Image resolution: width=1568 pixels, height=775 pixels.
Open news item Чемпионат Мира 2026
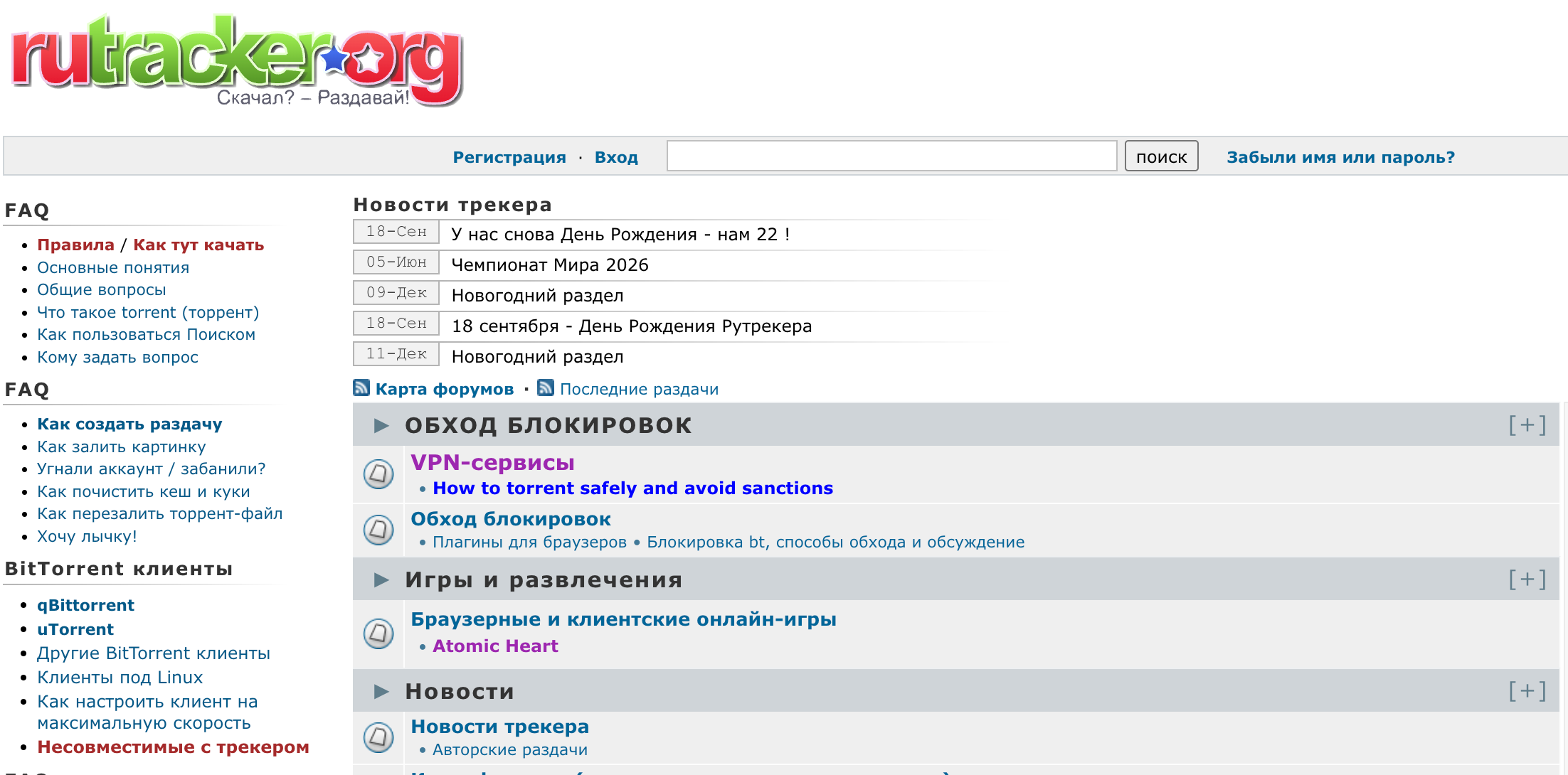coord(550,264)
